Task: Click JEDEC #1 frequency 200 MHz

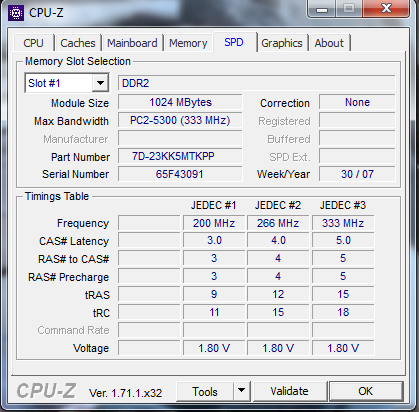Action: [214, 223]
